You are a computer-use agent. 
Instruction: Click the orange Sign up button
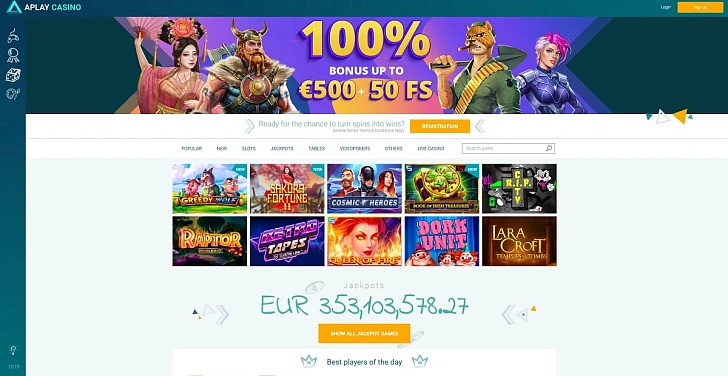click(x=700, y=7)
